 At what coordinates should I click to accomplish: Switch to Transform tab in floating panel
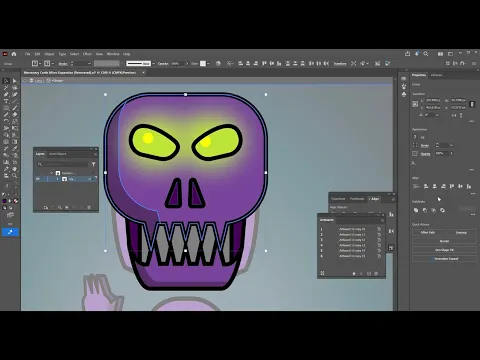tap(338, 199)
